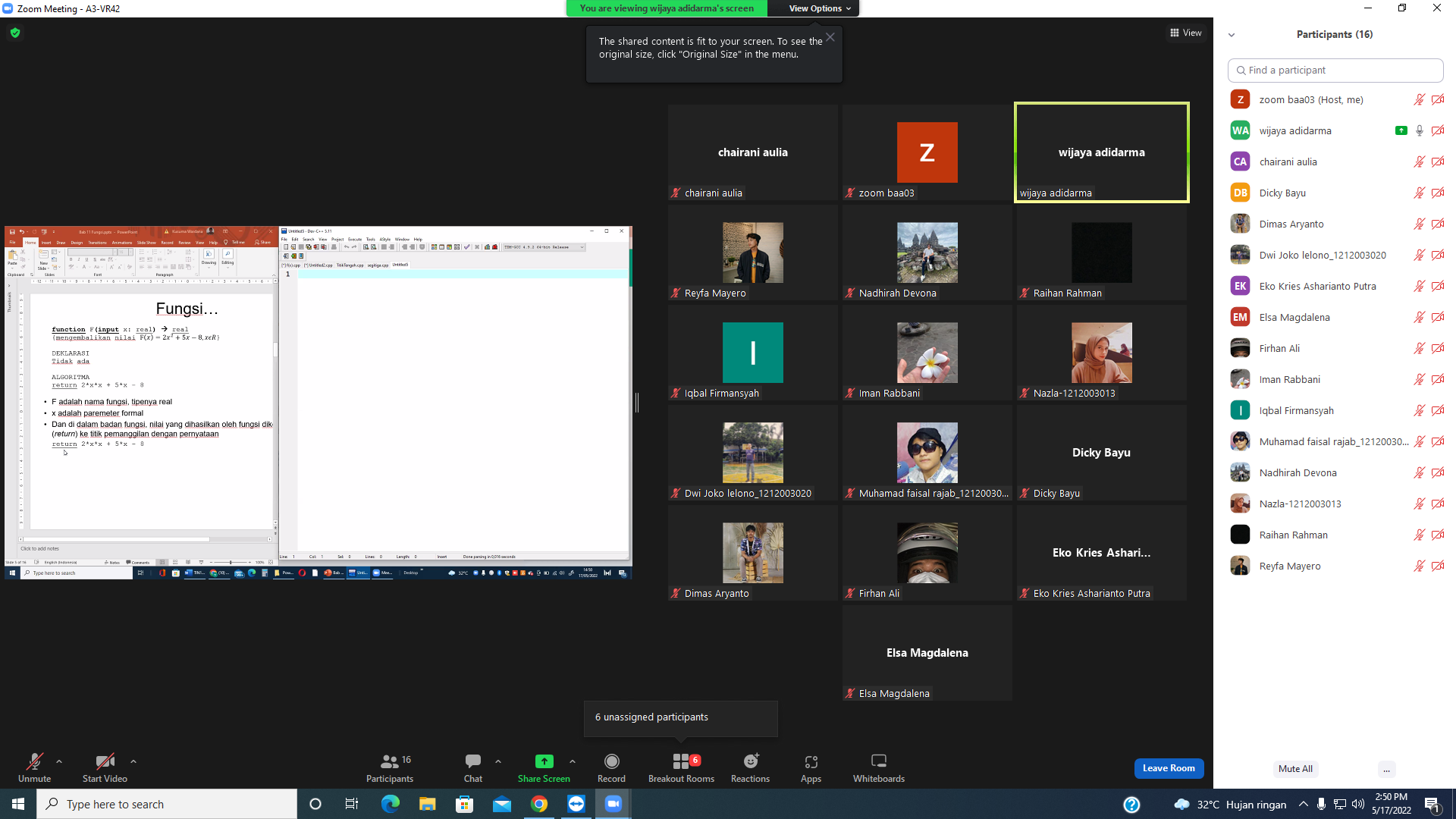The height and width of the screenshot is (819, 1456).
Task: Click the Slide Show view icon in PowerPoint status bar
Action: tap(200, 563)
